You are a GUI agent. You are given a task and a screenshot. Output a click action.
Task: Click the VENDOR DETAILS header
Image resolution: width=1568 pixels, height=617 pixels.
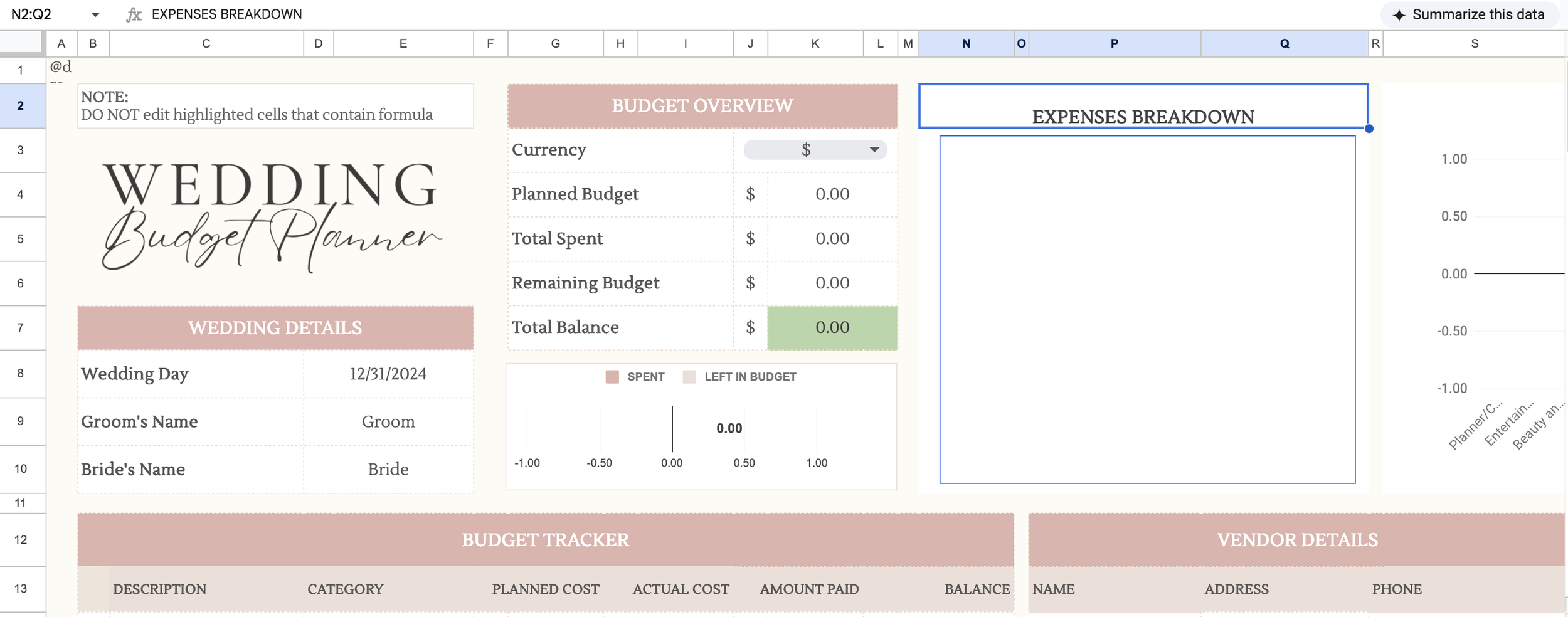[x=1297, y=540]
